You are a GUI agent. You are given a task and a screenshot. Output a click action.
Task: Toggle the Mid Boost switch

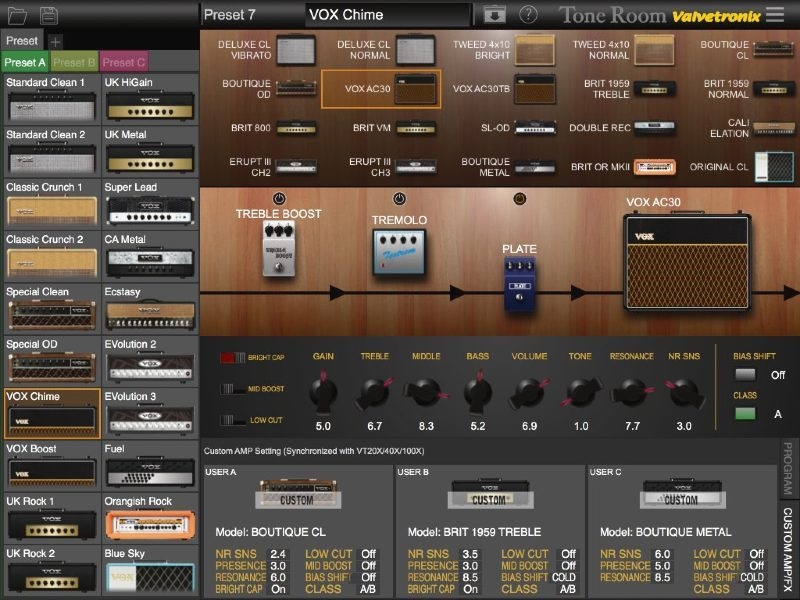tap(233, 389)
